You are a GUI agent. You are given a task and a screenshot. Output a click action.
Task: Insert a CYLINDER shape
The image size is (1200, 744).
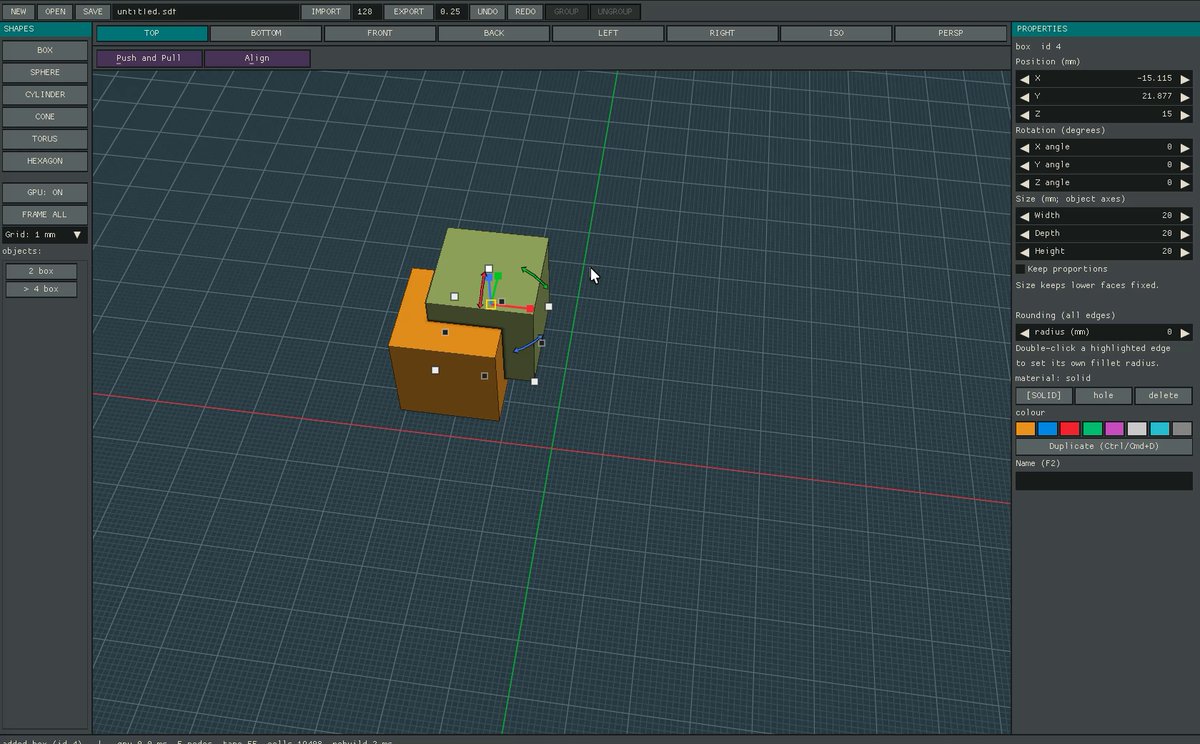click(45, 94)
